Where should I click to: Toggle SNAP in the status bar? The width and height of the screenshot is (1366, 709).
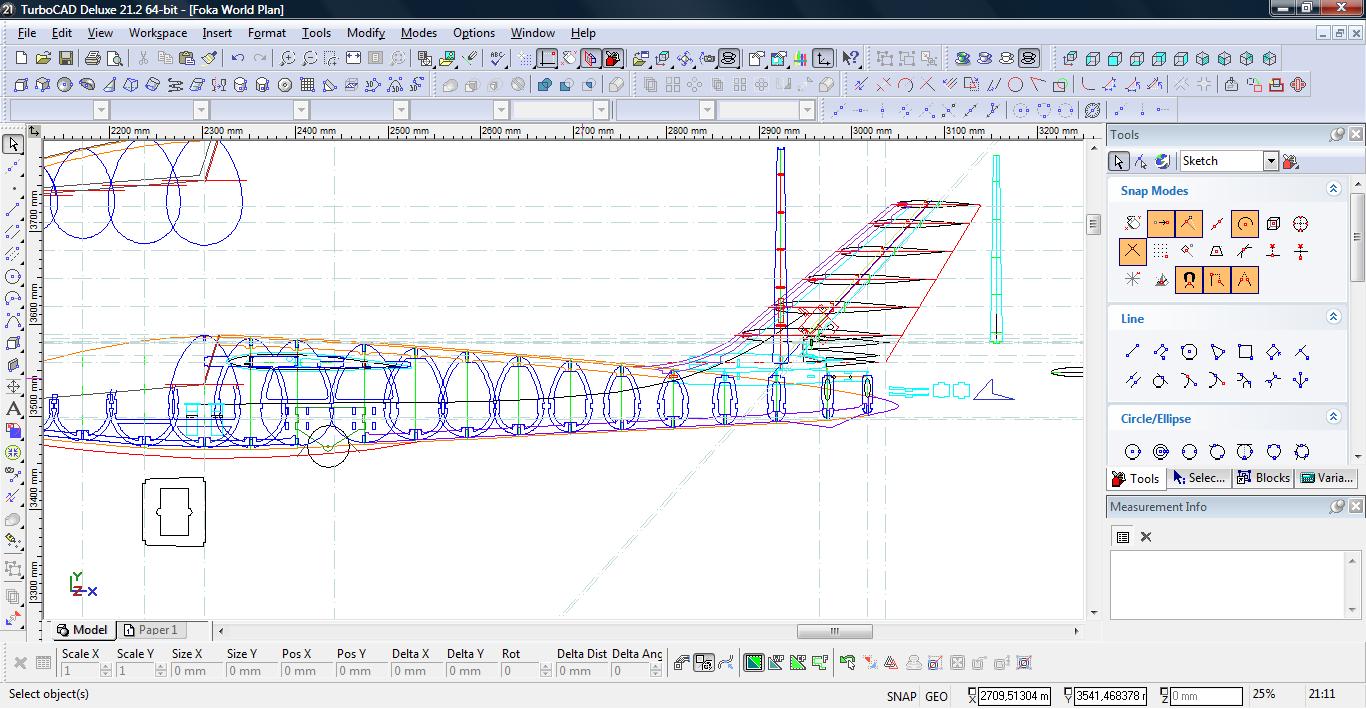(x=901, y=696)
